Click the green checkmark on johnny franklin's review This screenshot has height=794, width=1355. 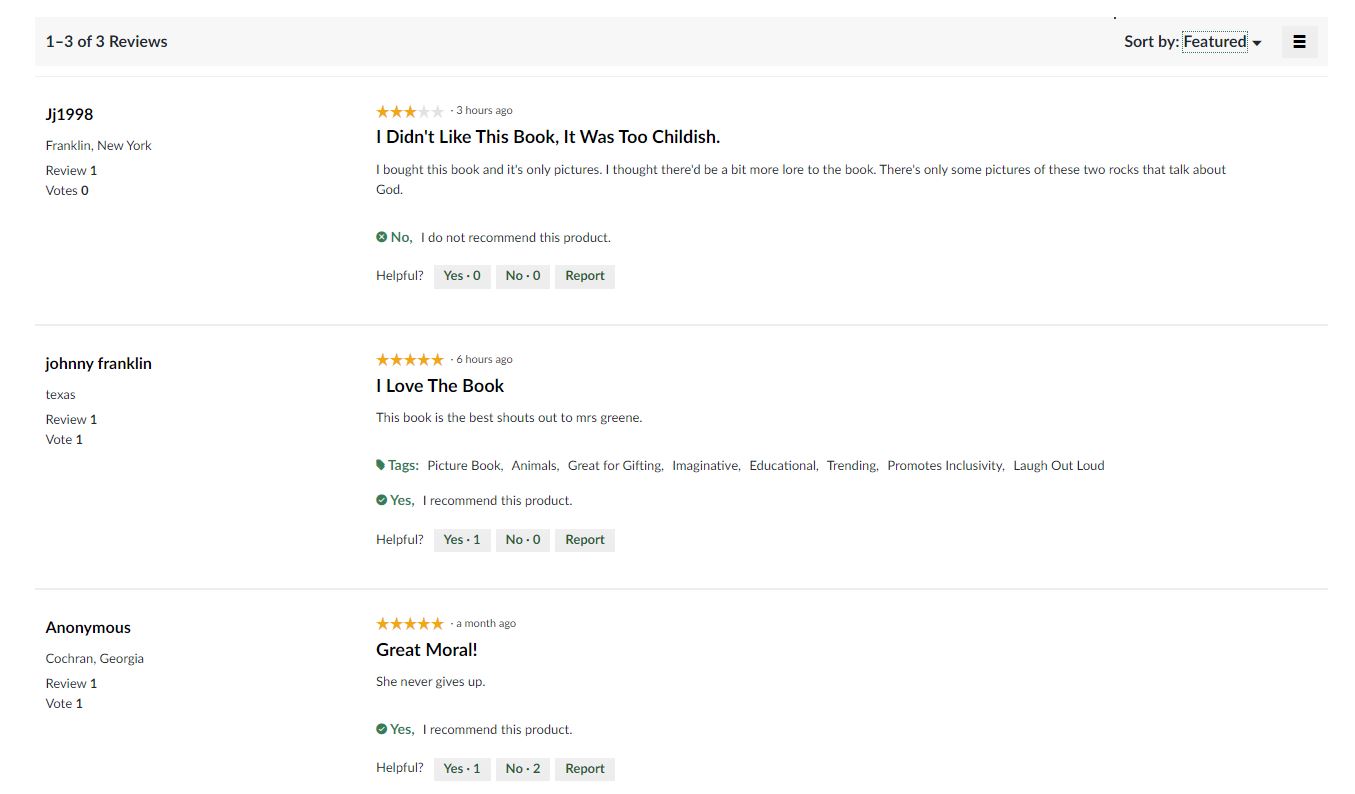coord(382,500)
